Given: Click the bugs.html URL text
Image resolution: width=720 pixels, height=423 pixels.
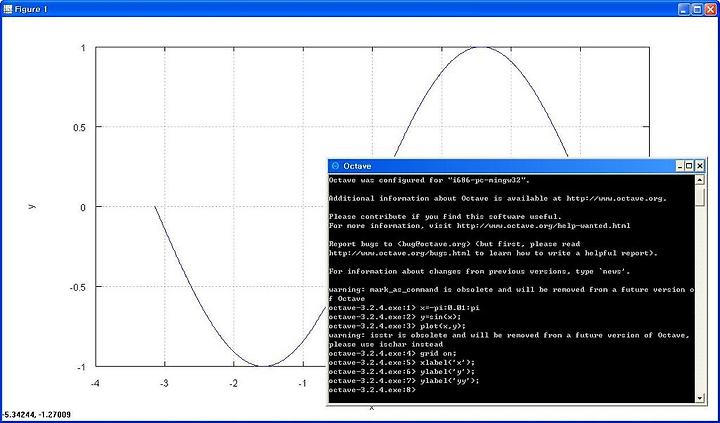Looking at the screenshot, I should click(x=399, y=253).
